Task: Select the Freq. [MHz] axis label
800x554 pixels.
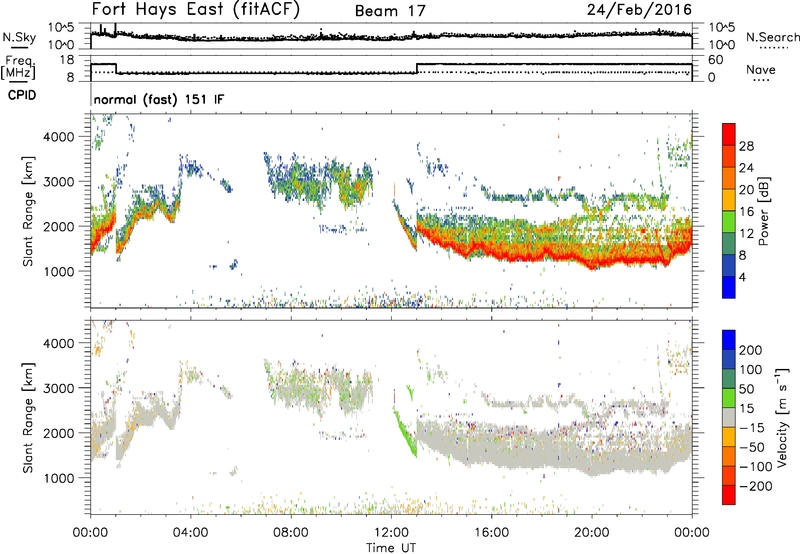Action: click(x=19, y=67)
